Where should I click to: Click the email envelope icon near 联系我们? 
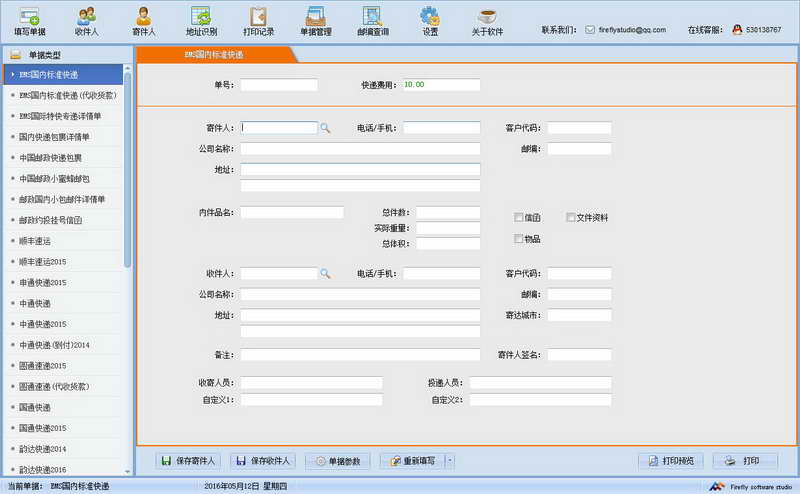click(590, 30)
